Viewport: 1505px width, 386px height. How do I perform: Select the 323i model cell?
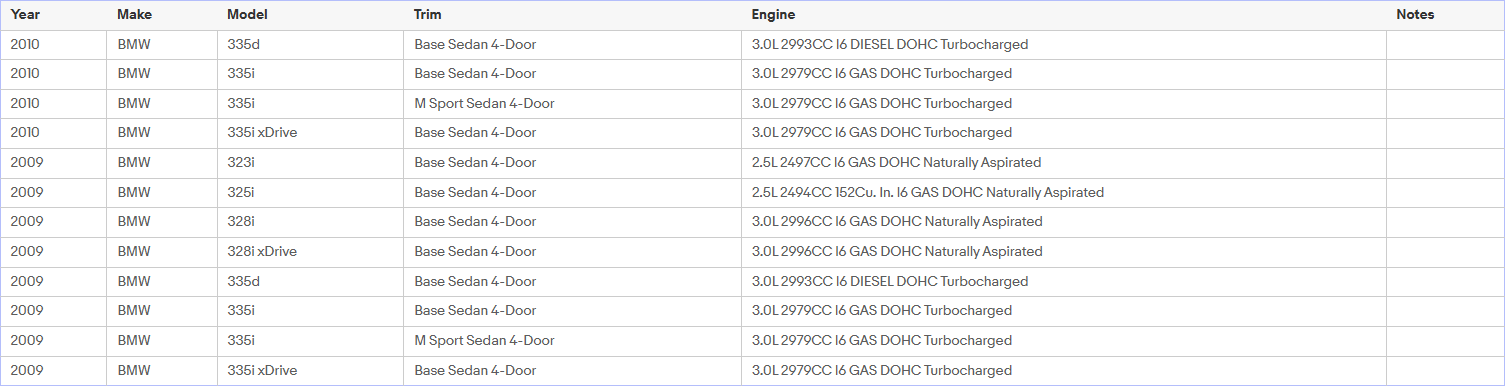click(x=310, y=162)
